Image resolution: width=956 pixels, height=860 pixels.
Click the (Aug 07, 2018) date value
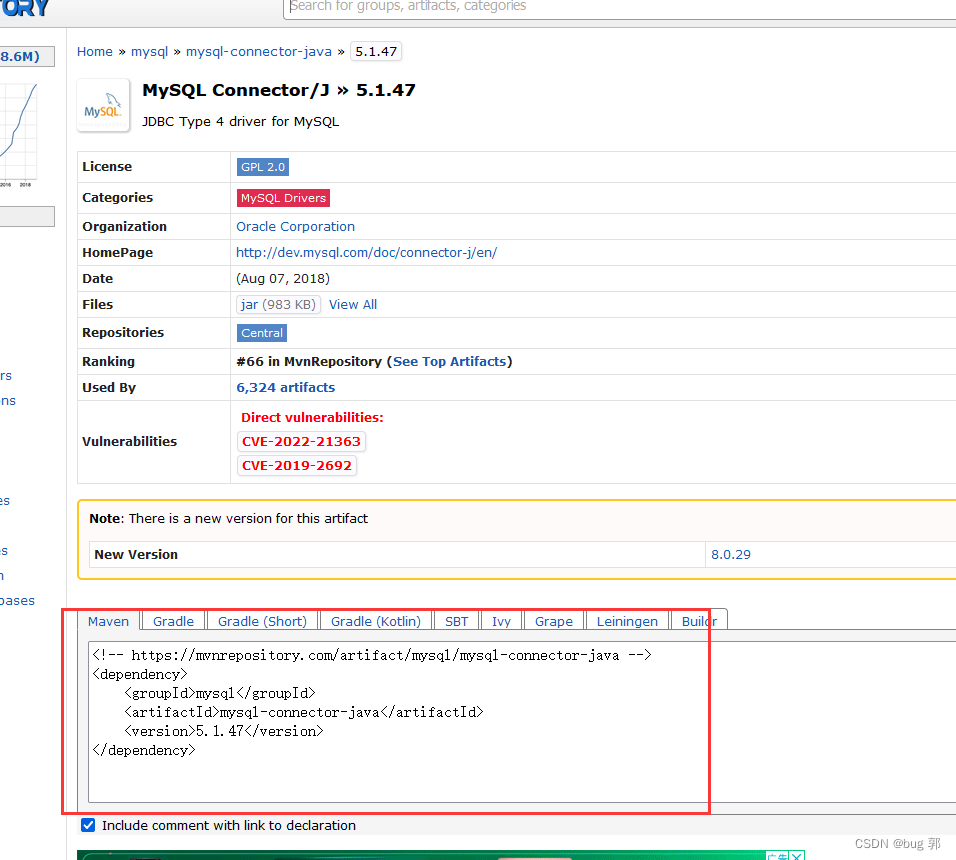coord(283,279)
